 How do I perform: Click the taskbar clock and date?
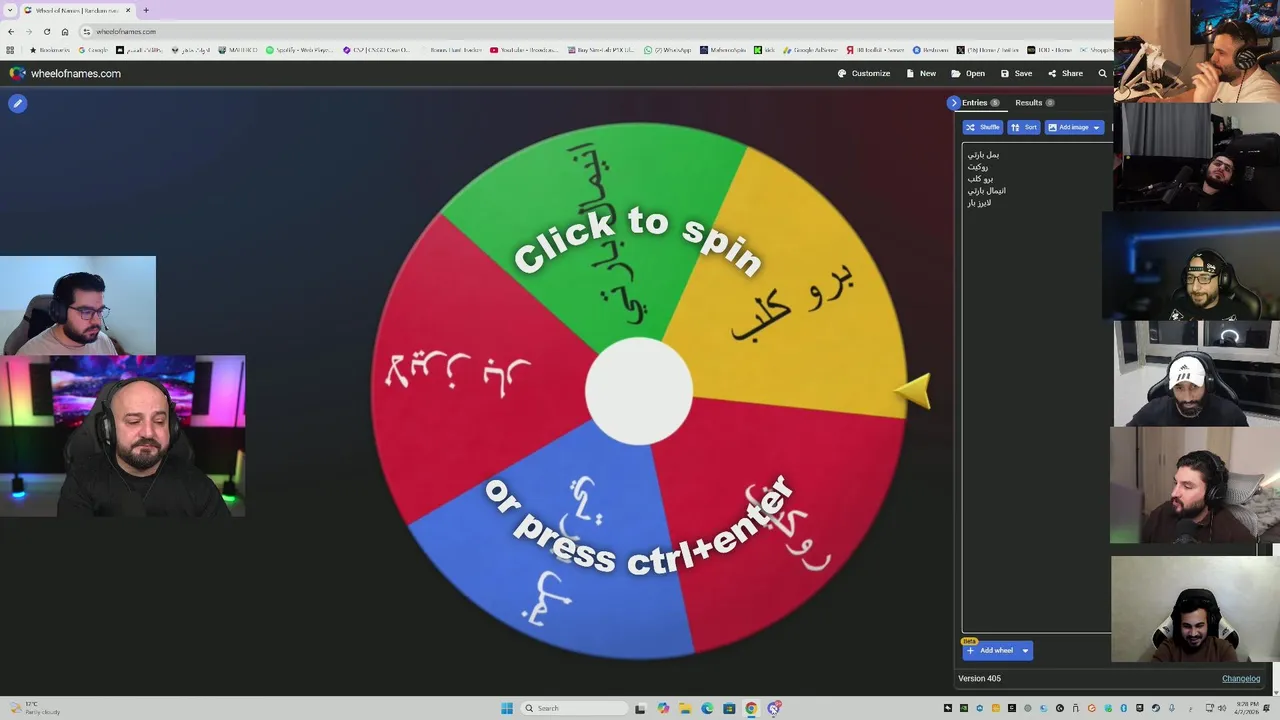[1245, 708]
